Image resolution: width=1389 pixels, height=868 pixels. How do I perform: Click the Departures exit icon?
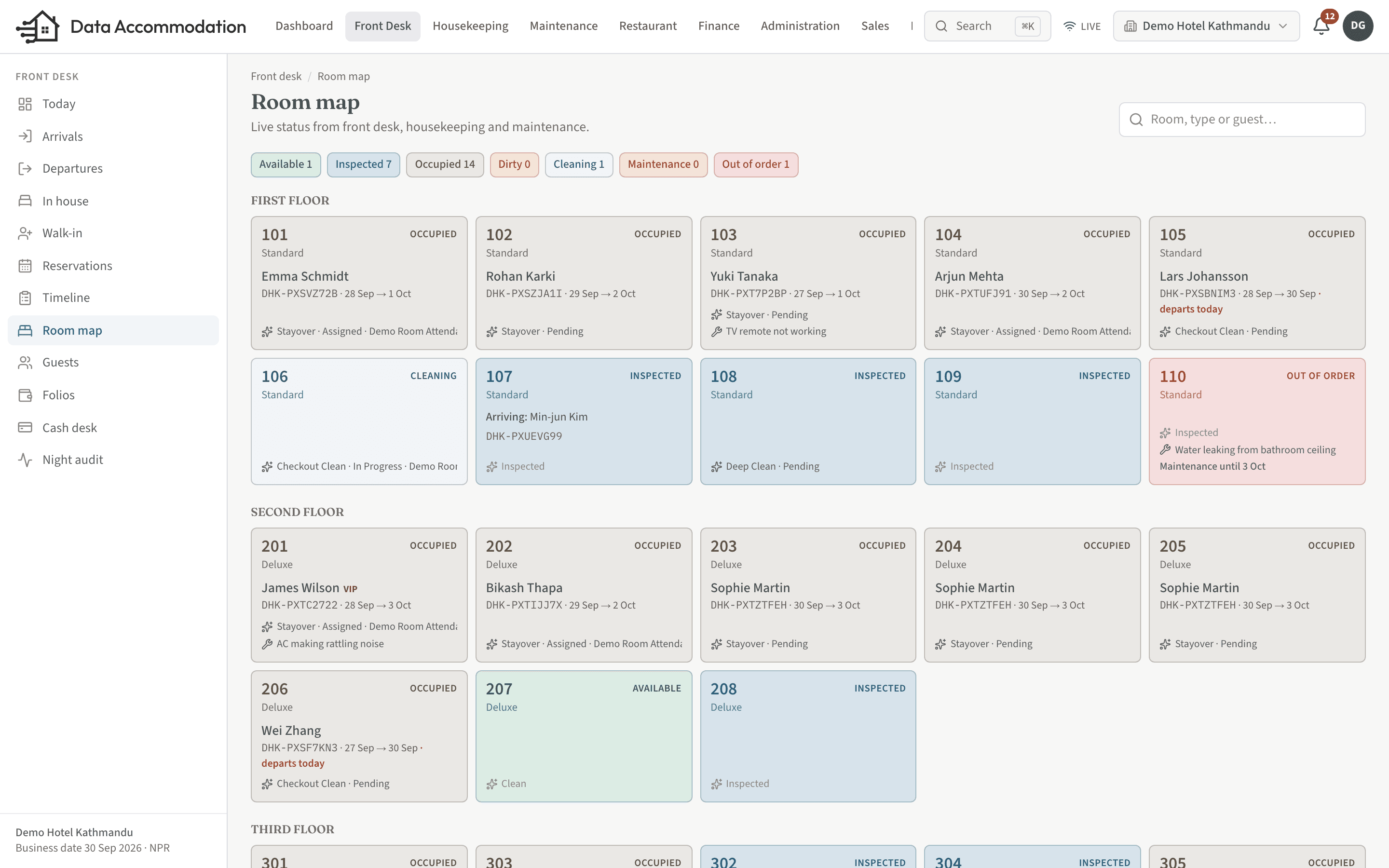point(25,169)
